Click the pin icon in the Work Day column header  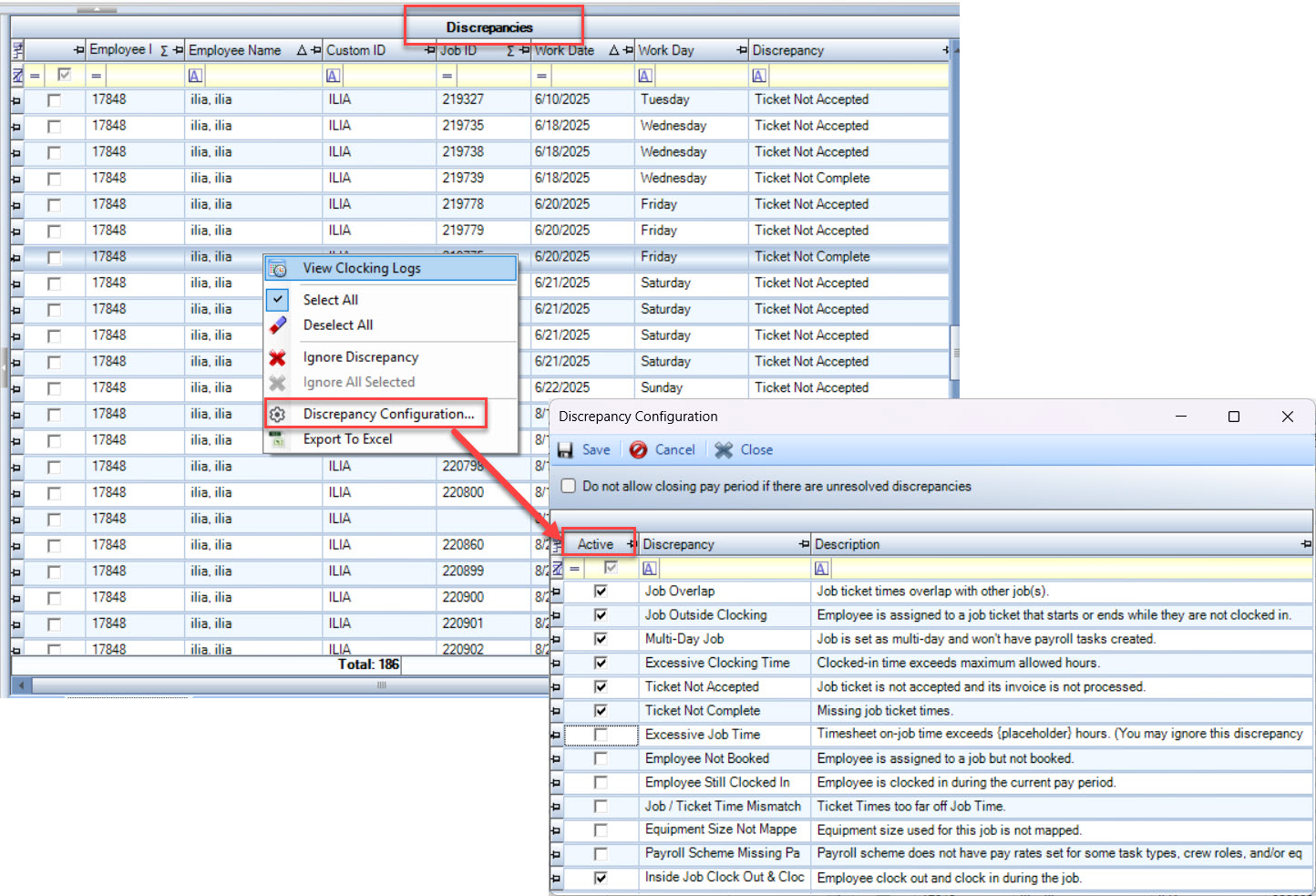742,50
